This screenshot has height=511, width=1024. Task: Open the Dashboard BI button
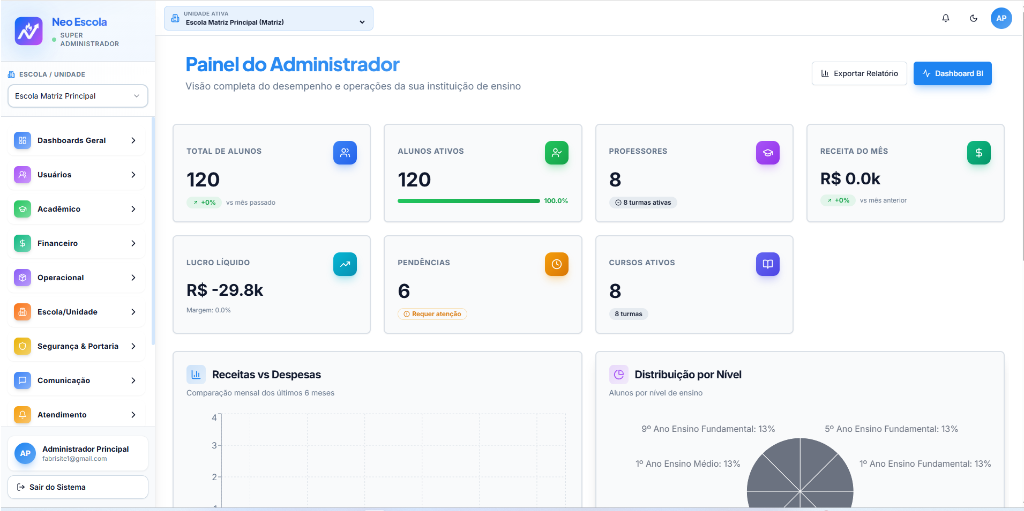click(953, 74)
